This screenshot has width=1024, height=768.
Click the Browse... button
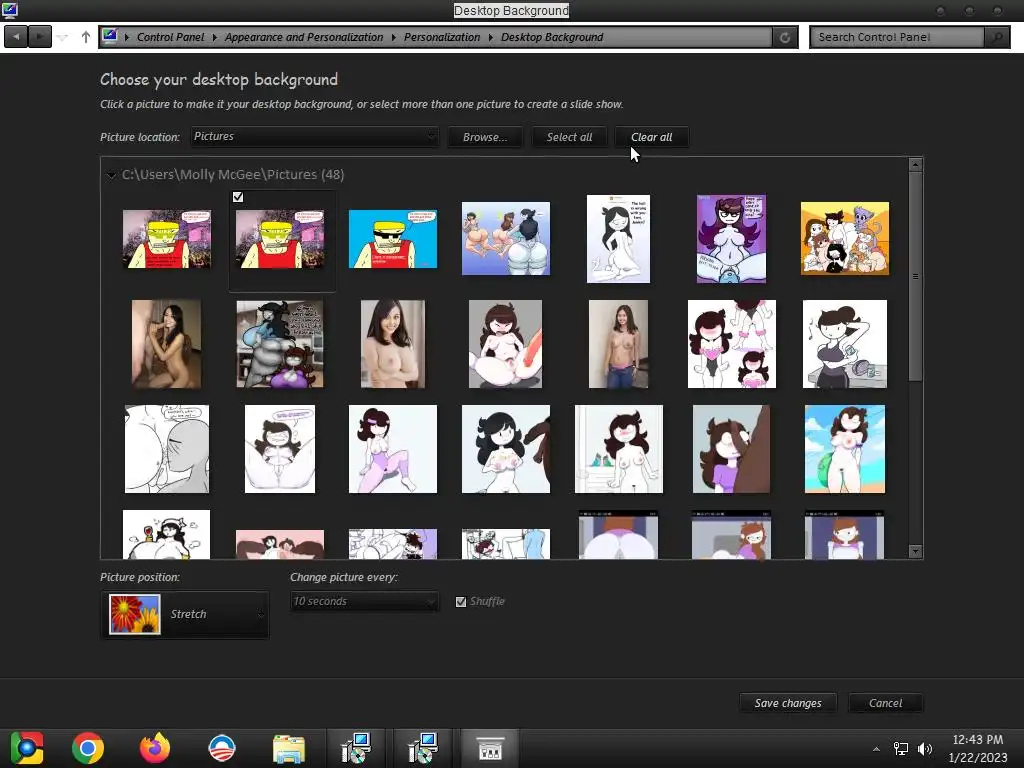tap(485, 137)
